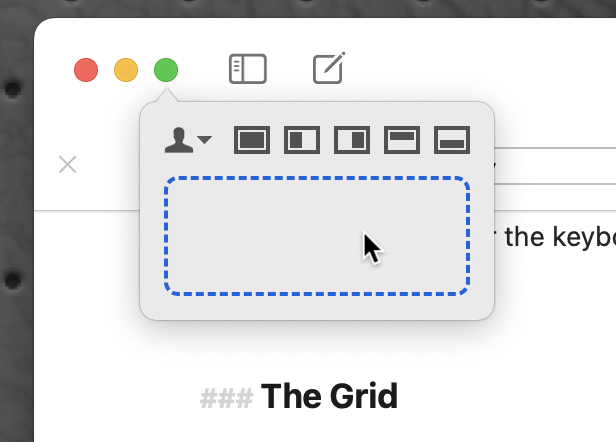Click the green zoom window button
Viewport: 616px width, 442px height.
[x=166, y=70]
